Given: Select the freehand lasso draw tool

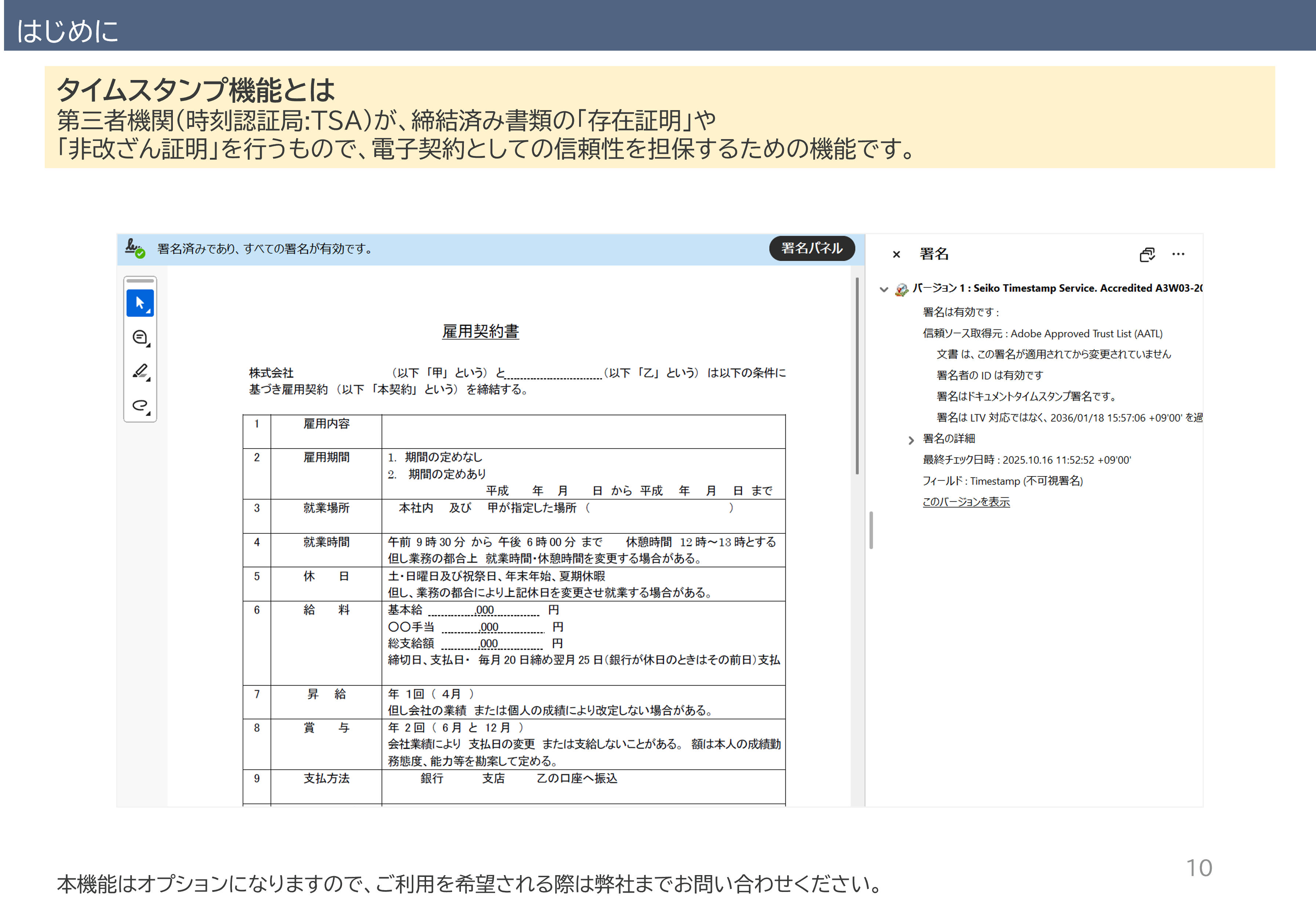Looking at the screenshot, I should 140,405.
